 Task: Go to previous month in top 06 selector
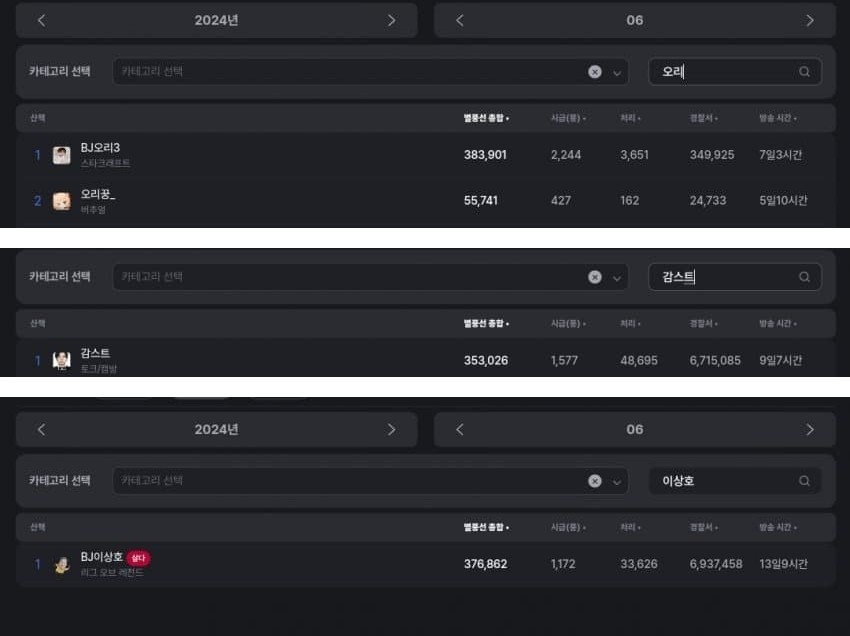pyautogui.click(x=460, y=21)
